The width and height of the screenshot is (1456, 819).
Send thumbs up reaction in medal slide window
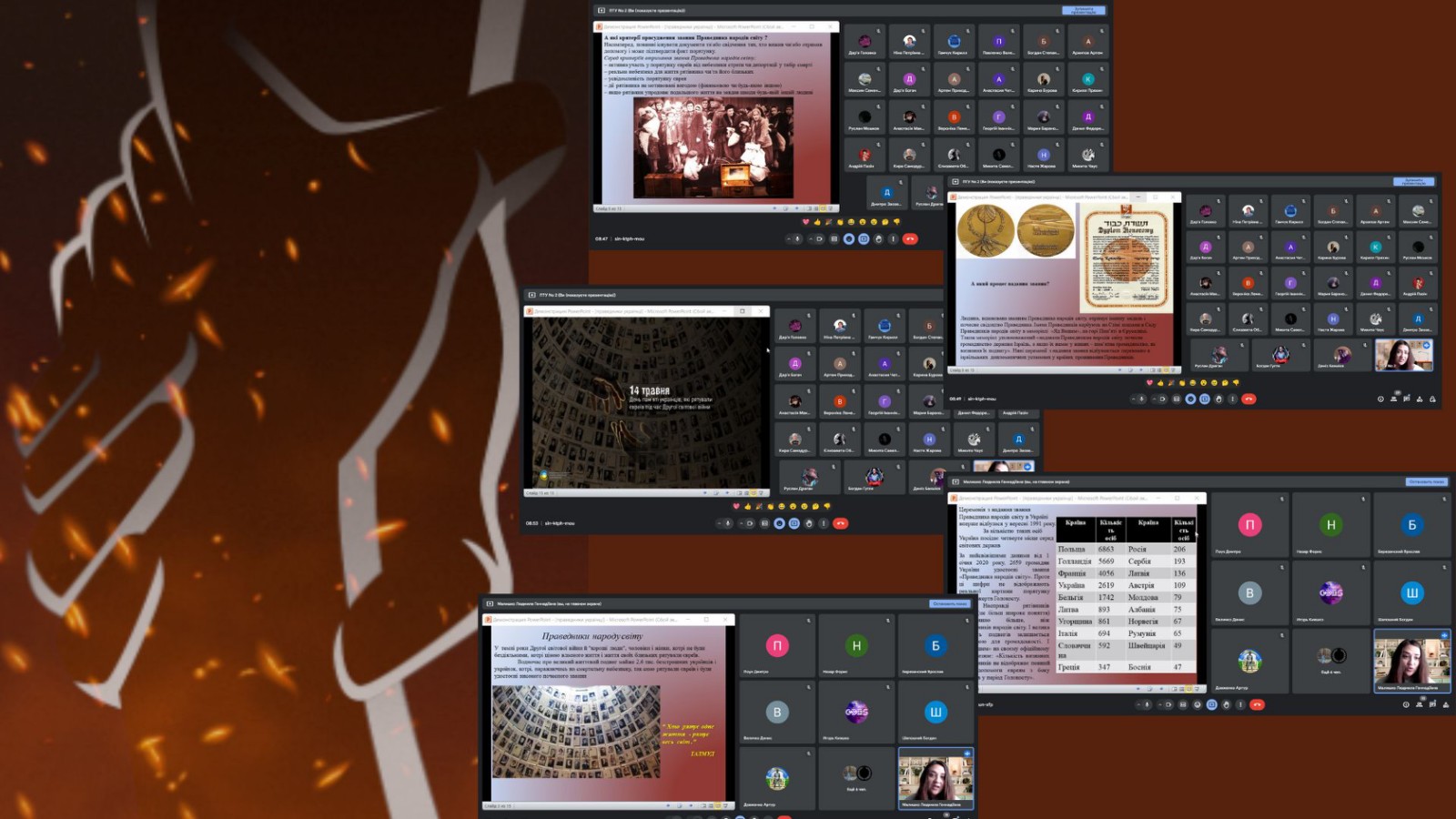[1160, 383]
